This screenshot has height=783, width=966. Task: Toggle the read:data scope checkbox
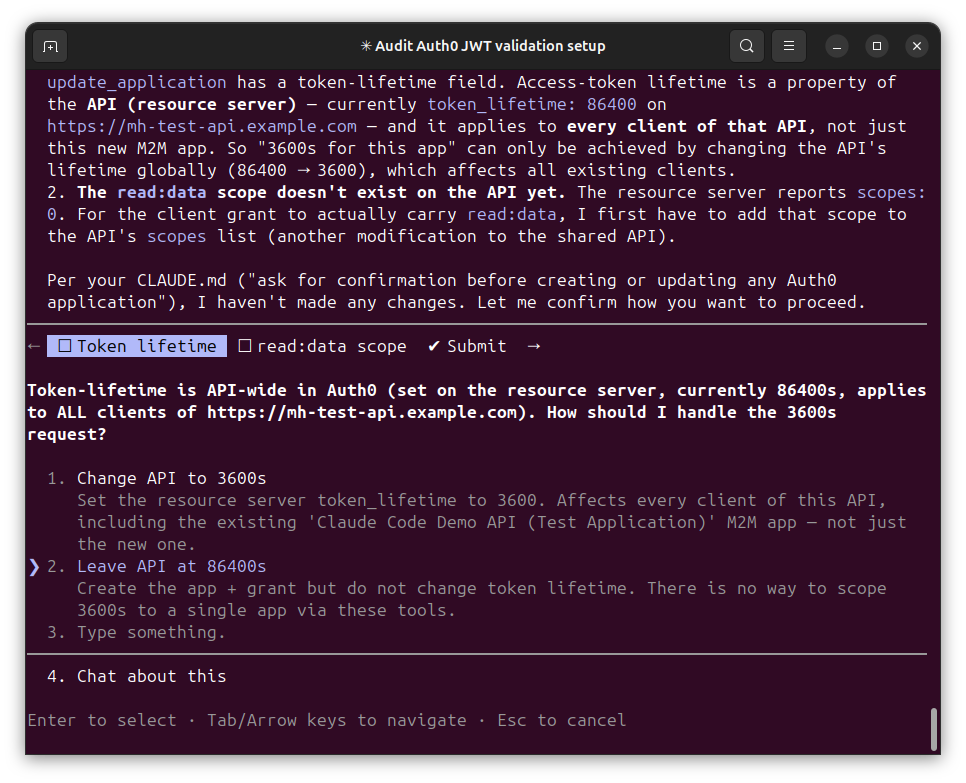(245, 346)
